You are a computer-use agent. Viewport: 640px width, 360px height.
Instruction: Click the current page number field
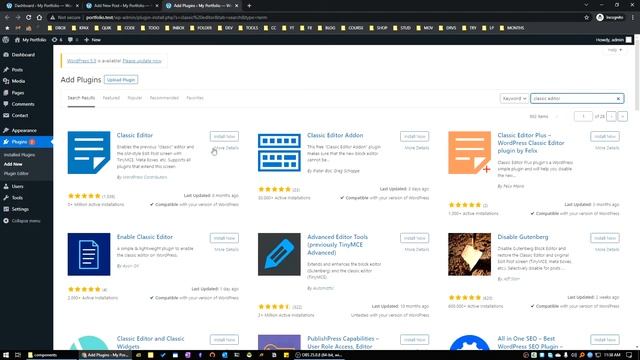pyautogui.click(x=583, y=116)
